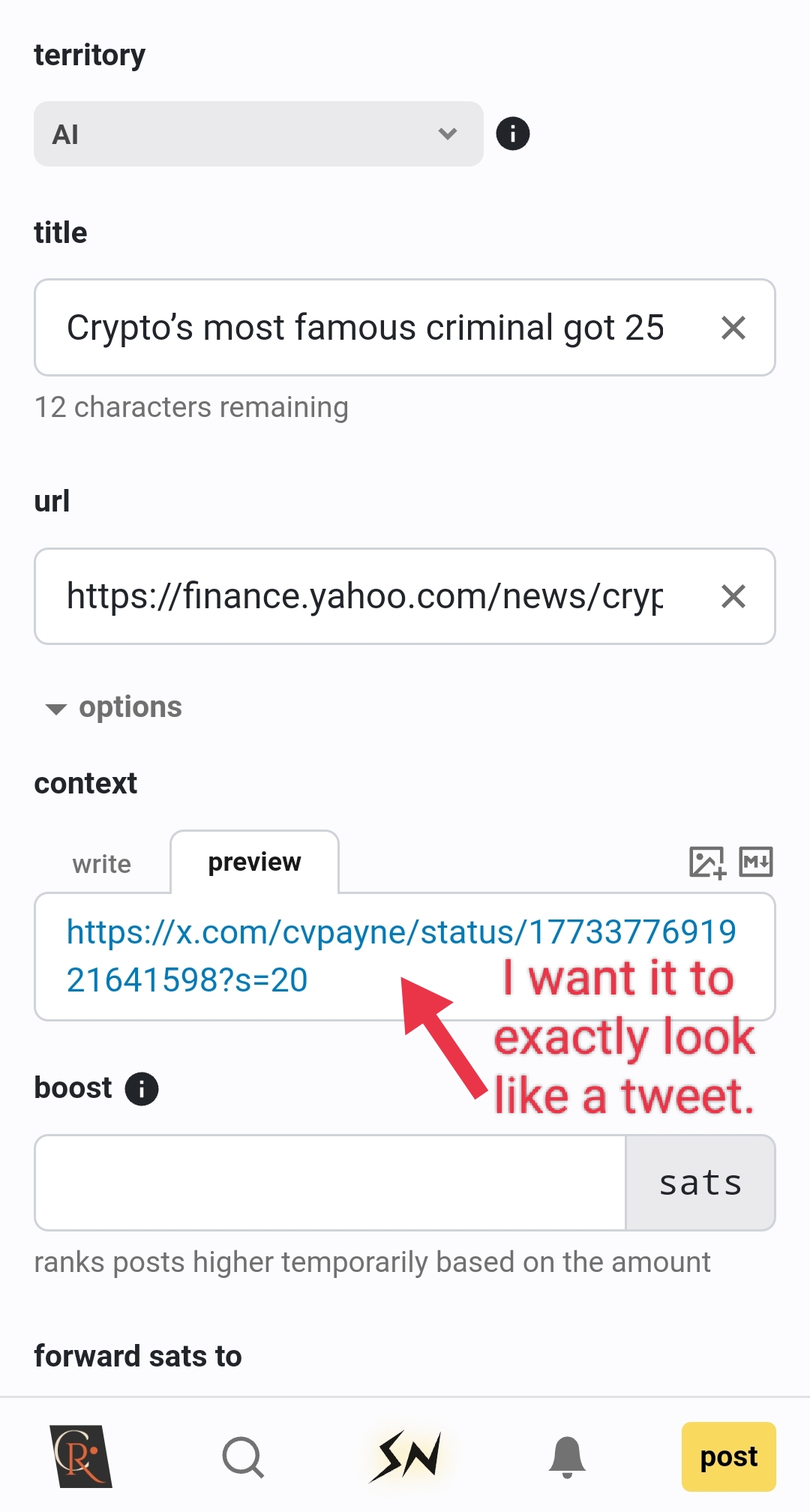
Task: Click the add image icon
Action: pos(706,862)
